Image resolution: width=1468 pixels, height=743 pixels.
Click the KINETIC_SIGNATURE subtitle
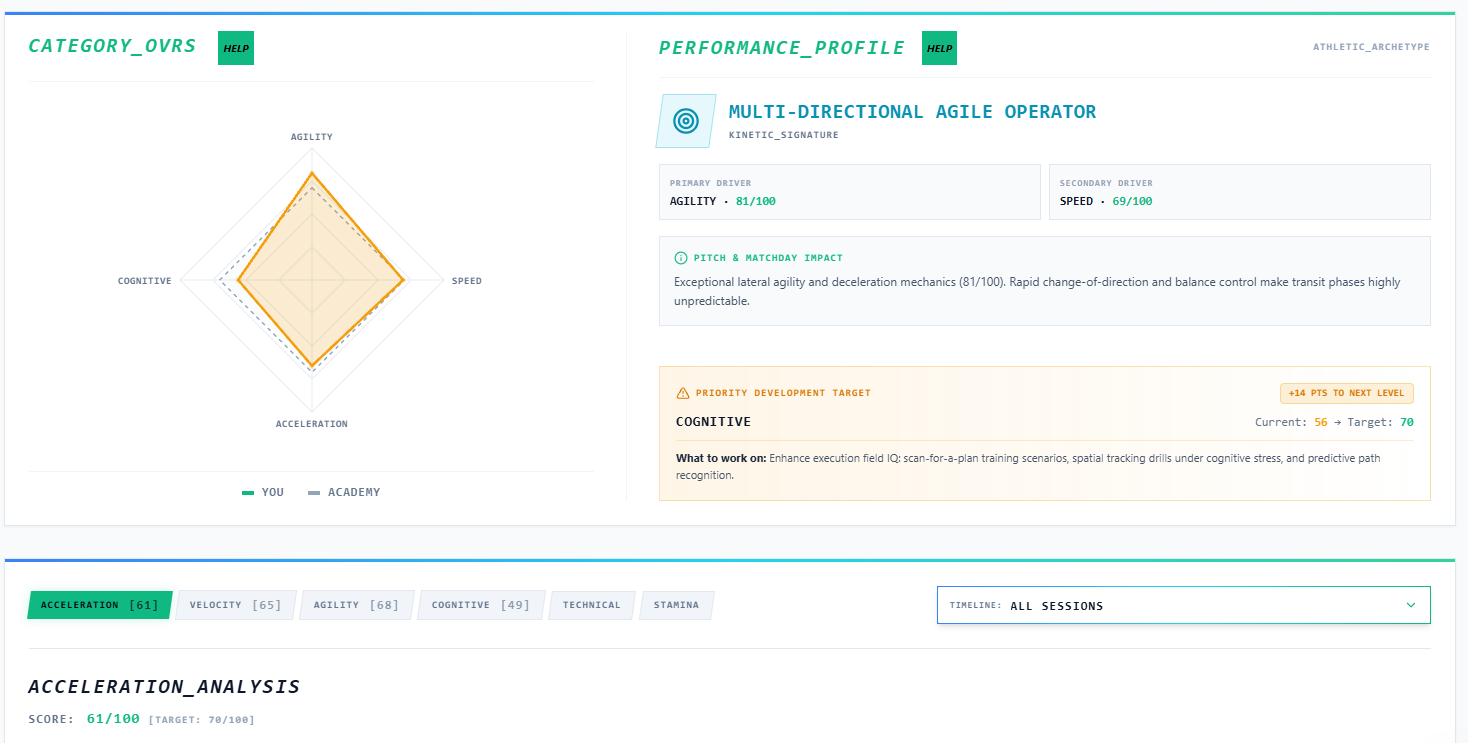coord(784,135)
